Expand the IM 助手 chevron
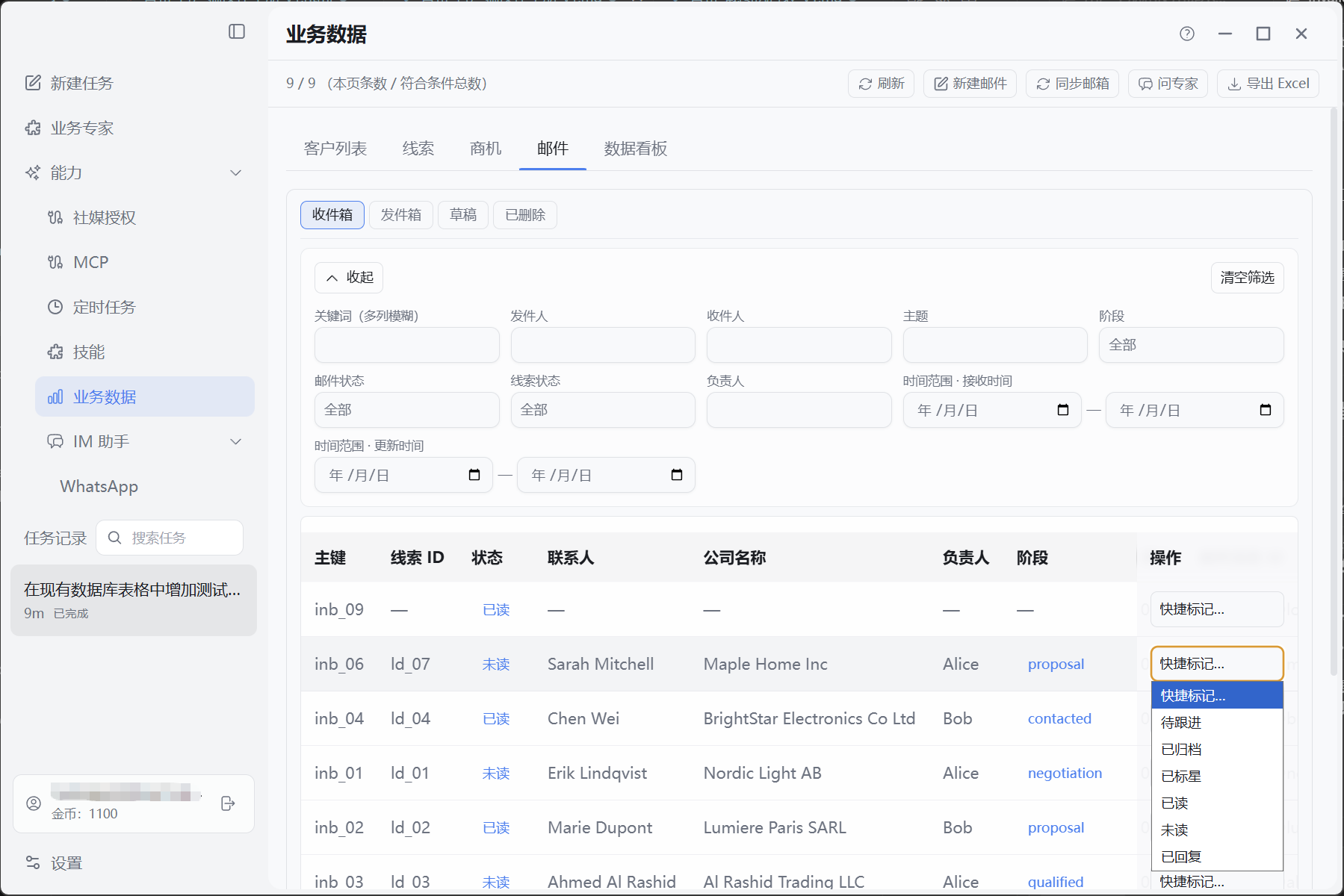The width and height of the screenshot is (1344, 896). 236,441
